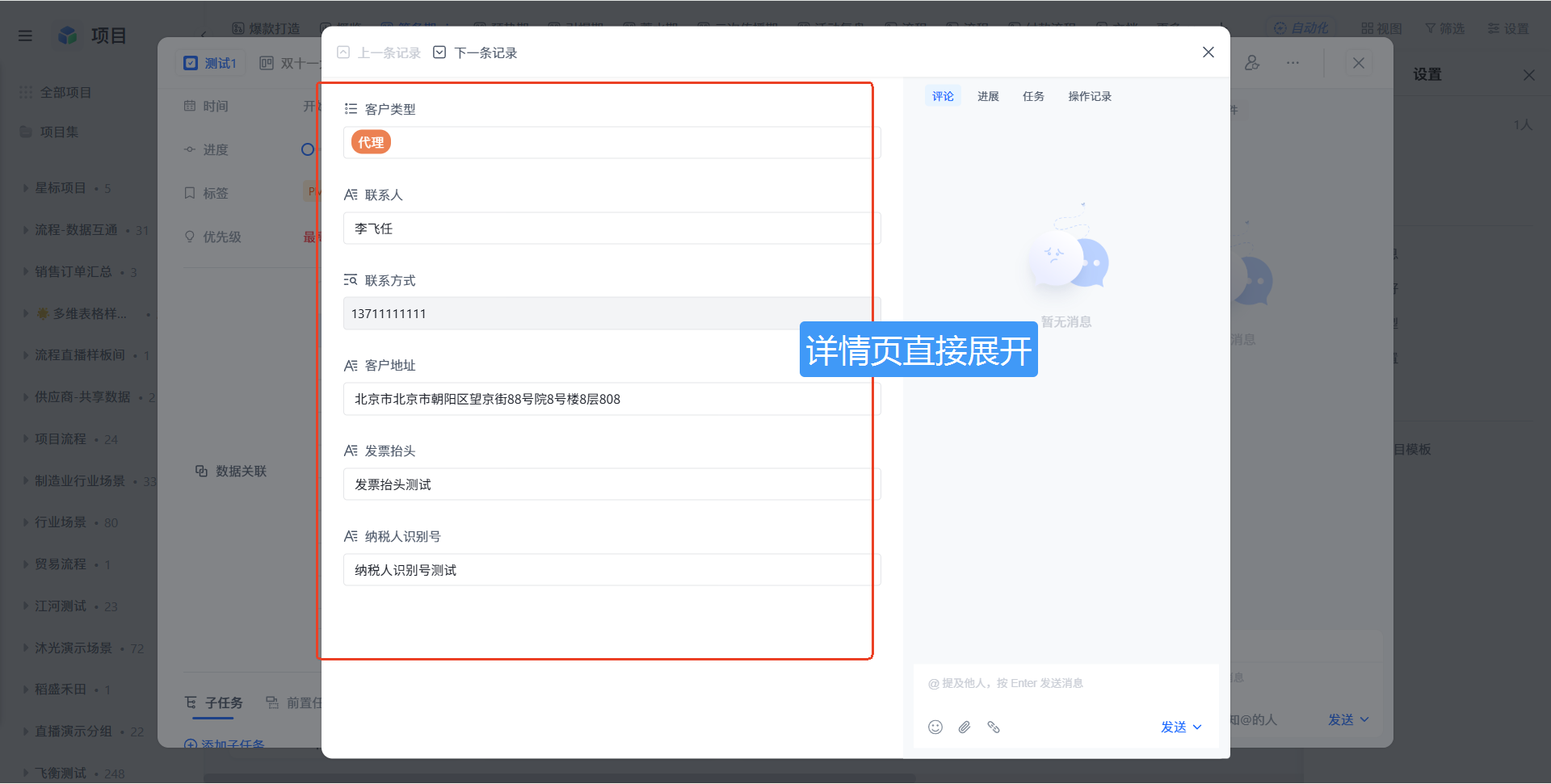Click the 标签 field in background panel
The image size is (1551, 784).
pyautogui.click(x=216, y=193)
